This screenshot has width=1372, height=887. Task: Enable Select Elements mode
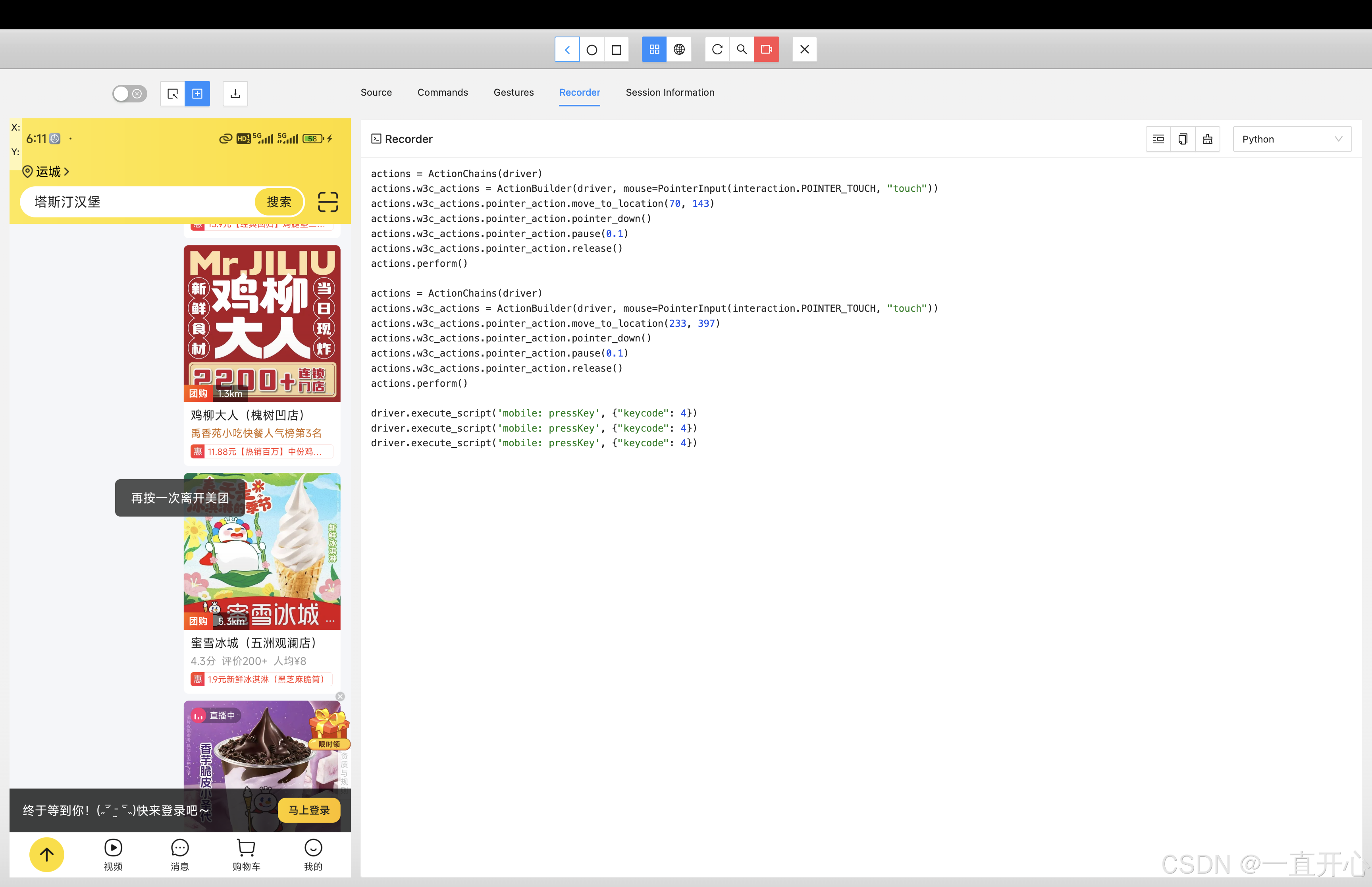pos(172,94)
